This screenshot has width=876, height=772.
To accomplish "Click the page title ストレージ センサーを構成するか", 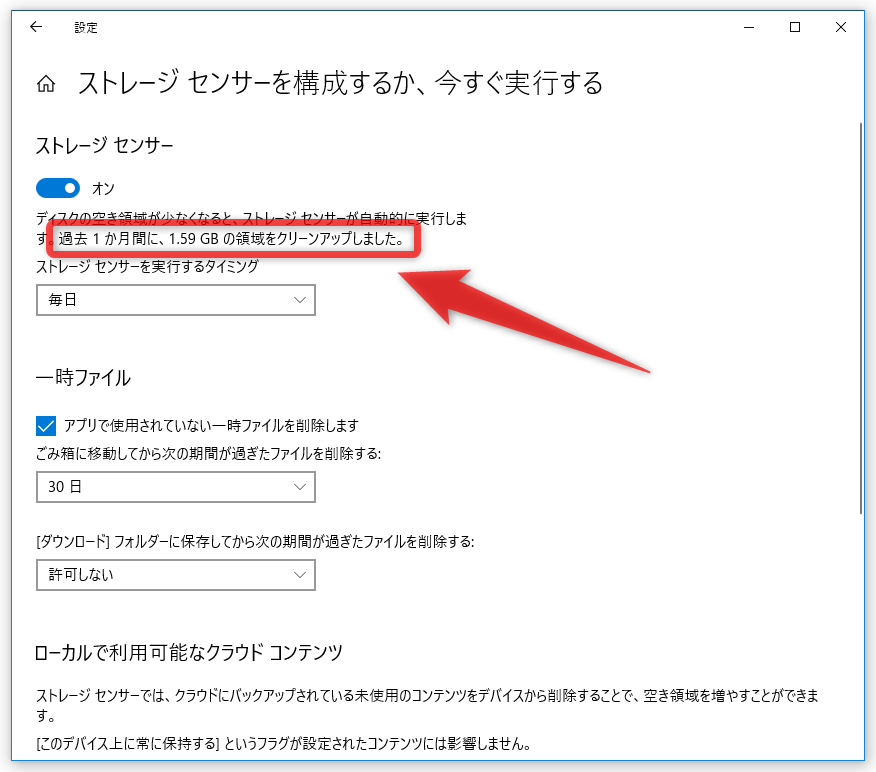I will coord(341,83).
